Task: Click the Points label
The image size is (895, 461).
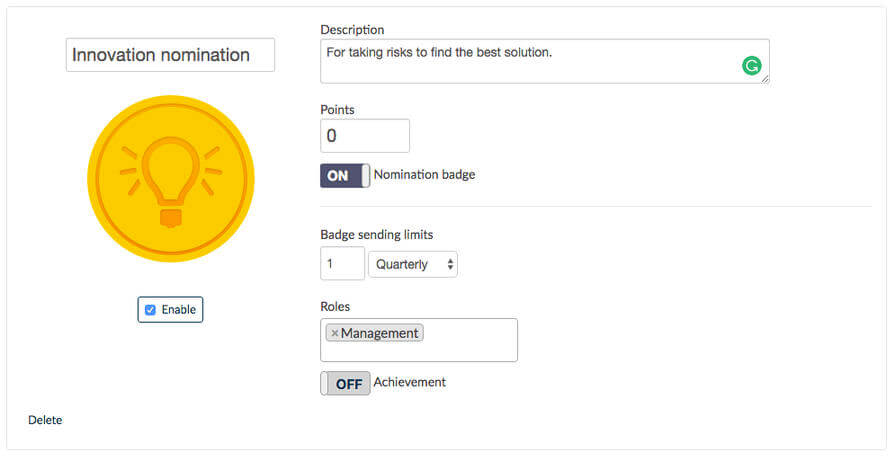Action: coord(337,110)
